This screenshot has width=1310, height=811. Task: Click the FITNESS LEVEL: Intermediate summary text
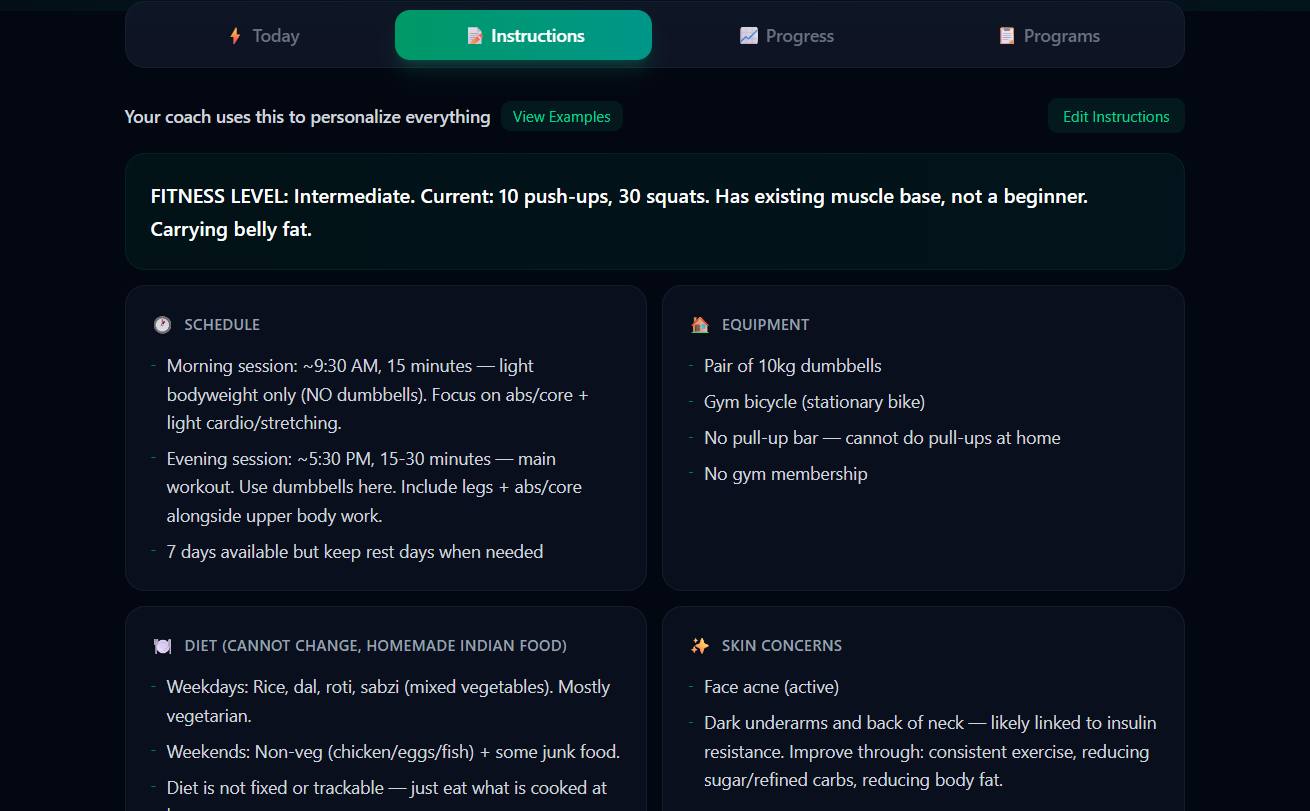[x=619, y=213]
